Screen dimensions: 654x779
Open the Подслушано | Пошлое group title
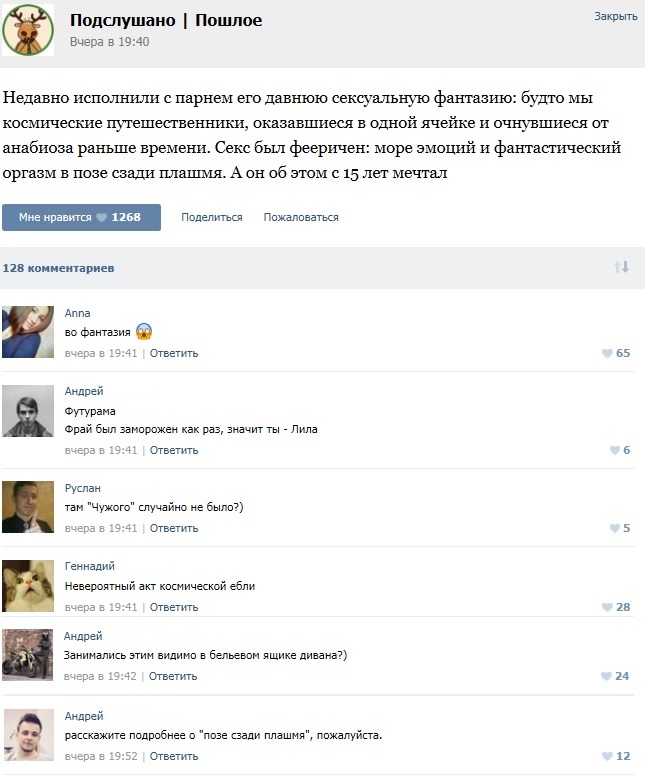point(166,20)
